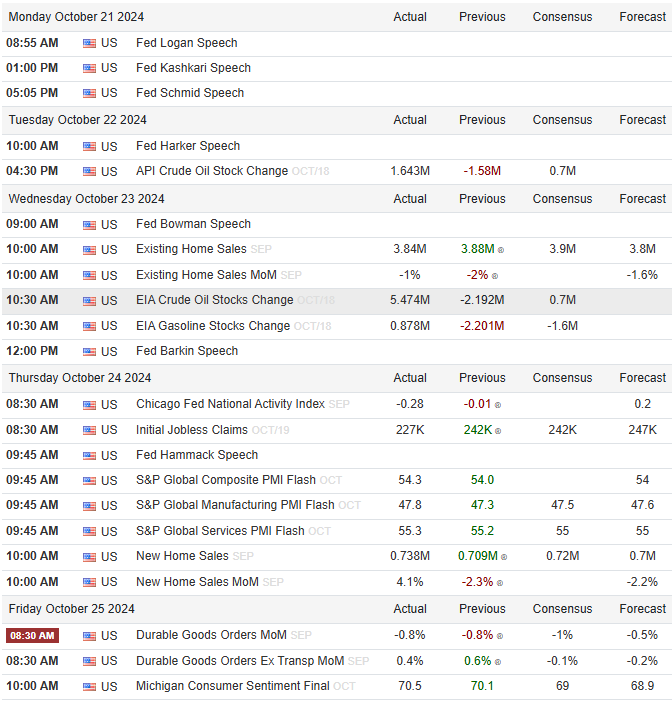Select S&P Global Manufacturing PMI Flash event
672x707 pixels.
[x=235, y=505]
